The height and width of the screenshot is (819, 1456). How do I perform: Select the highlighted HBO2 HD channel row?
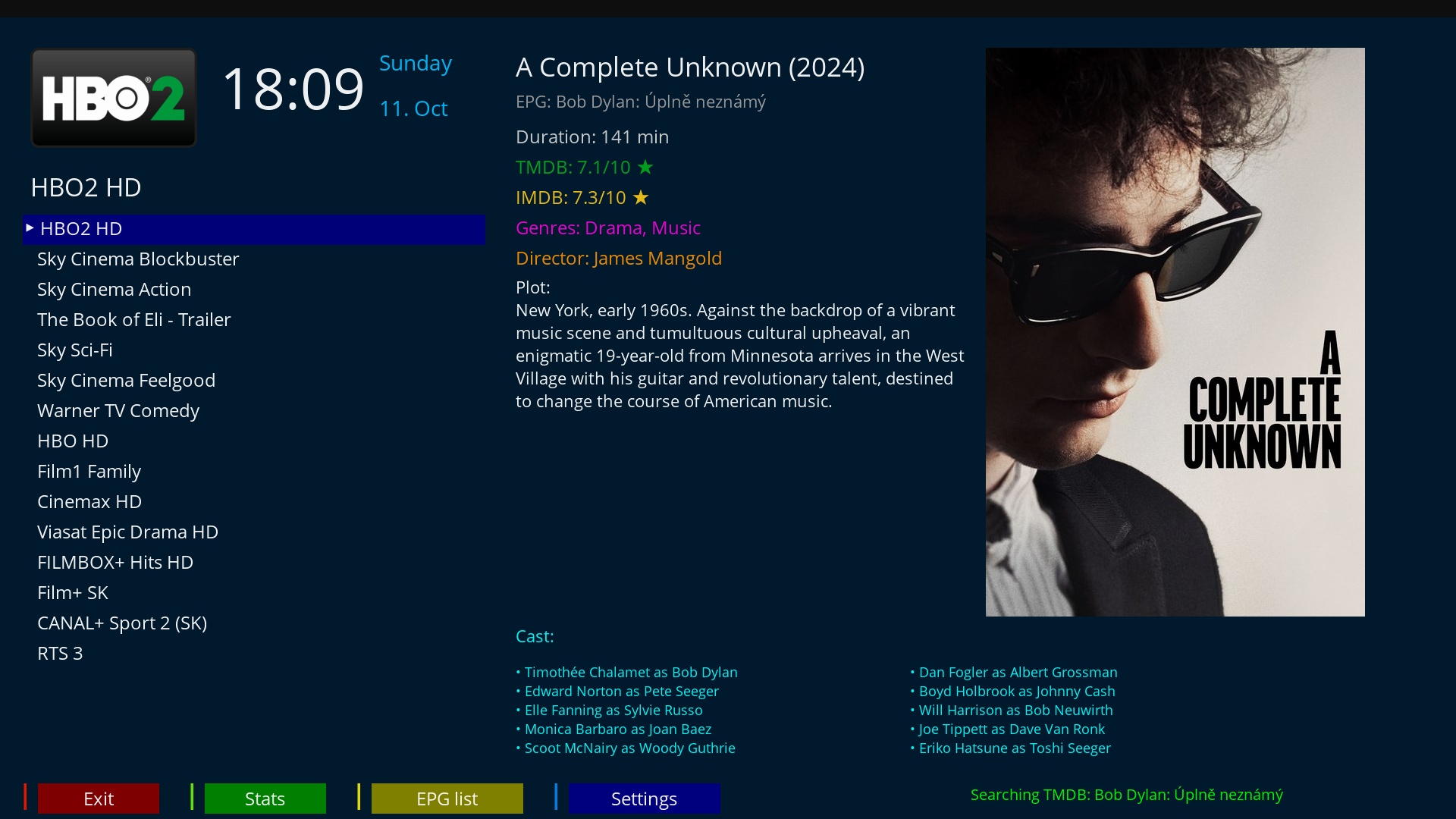[x=254, y=229]
